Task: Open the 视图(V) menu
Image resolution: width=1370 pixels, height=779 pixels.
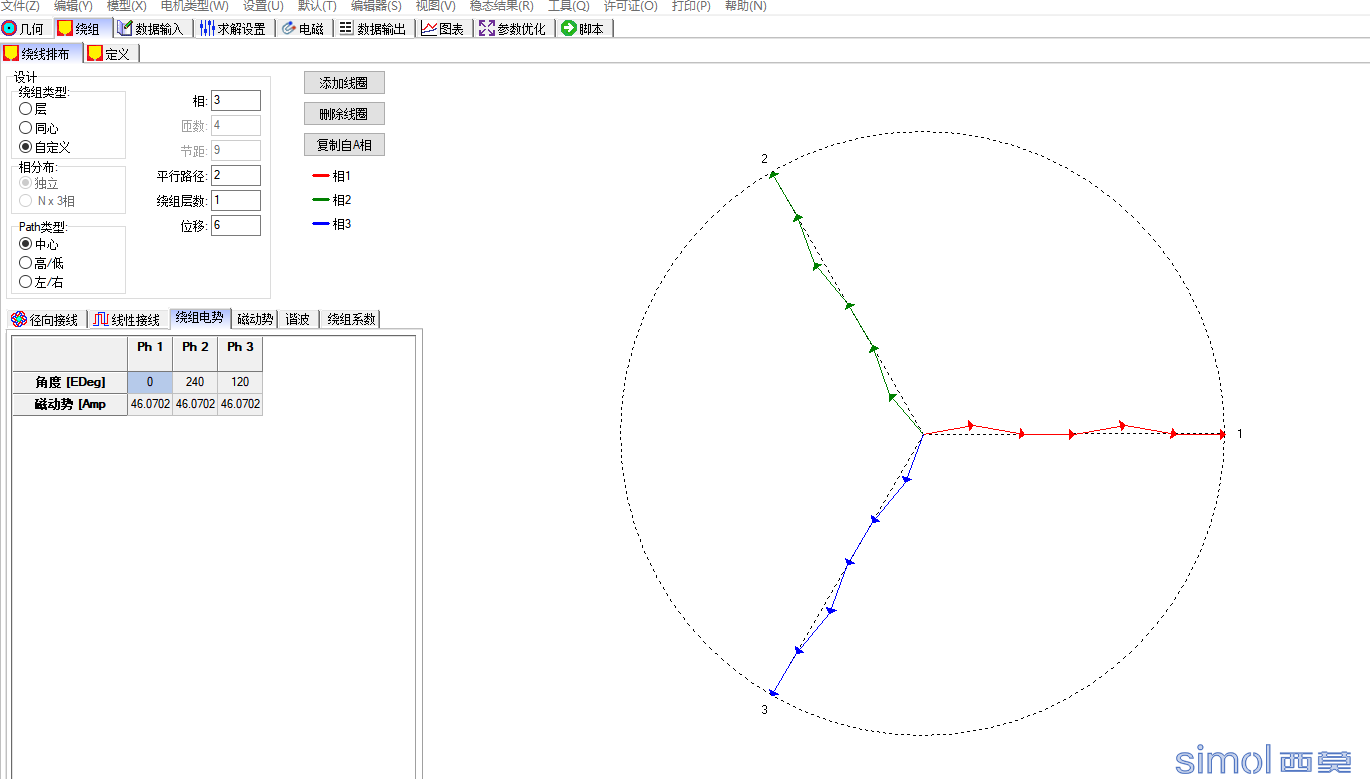Action: coord(435,6)
